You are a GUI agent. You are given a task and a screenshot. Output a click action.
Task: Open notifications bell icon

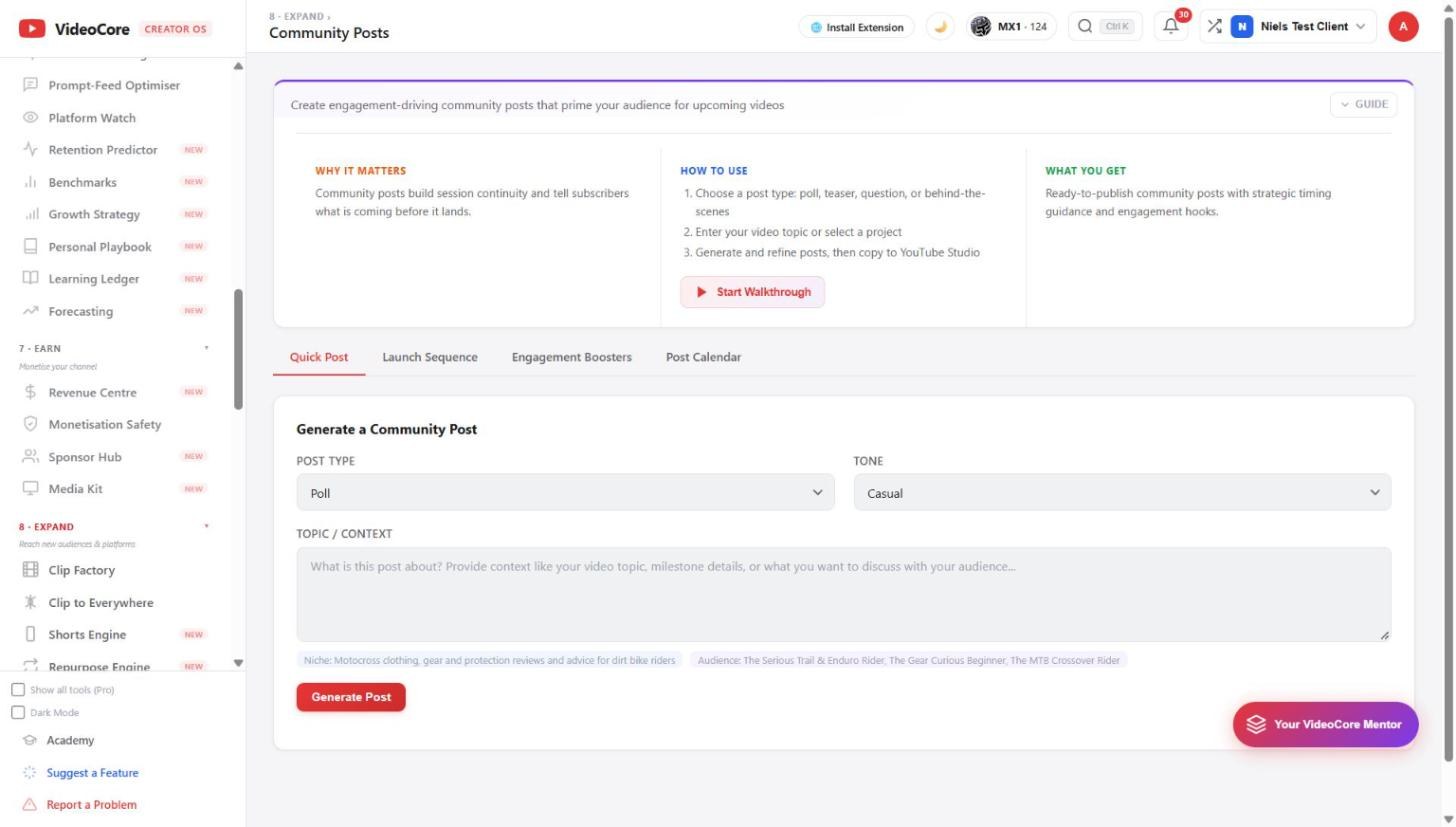pyautogui.click(x=1171, y=26)
